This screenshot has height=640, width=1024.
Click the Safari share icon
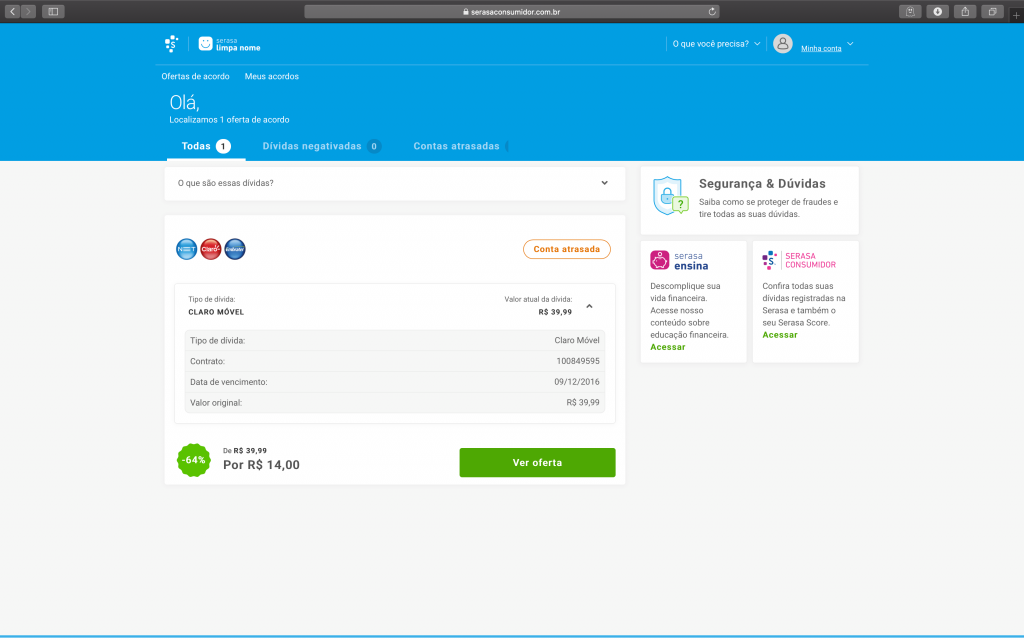tap(965, 12)
